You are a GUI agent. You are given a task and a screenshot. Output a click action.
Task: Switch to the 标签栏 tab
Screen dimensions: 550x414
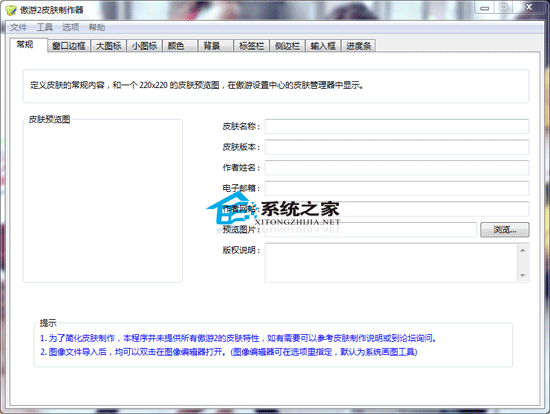tap(251, 46)
